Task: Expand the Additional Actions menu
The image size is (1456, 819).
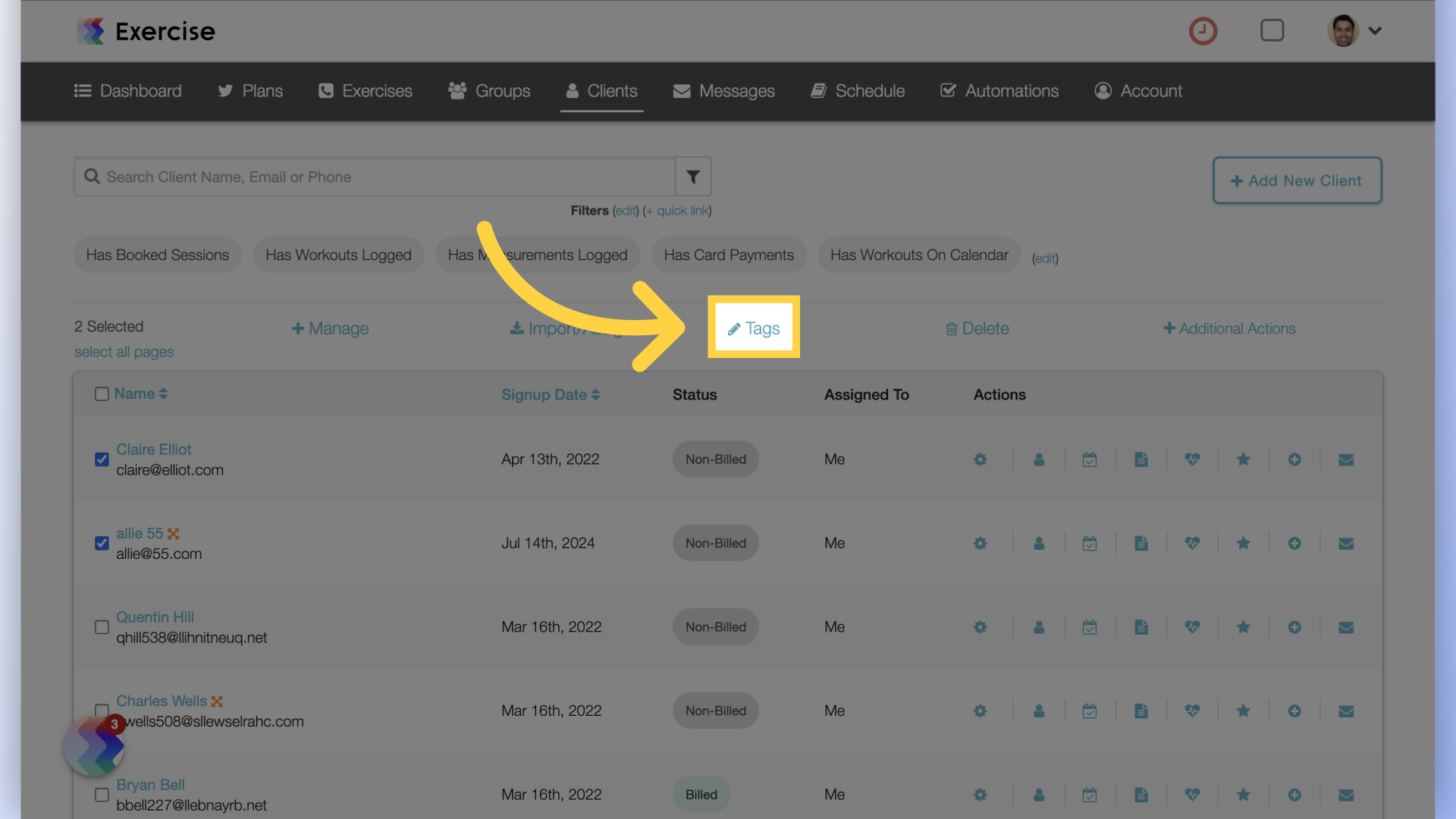Action: point(1229,328)
